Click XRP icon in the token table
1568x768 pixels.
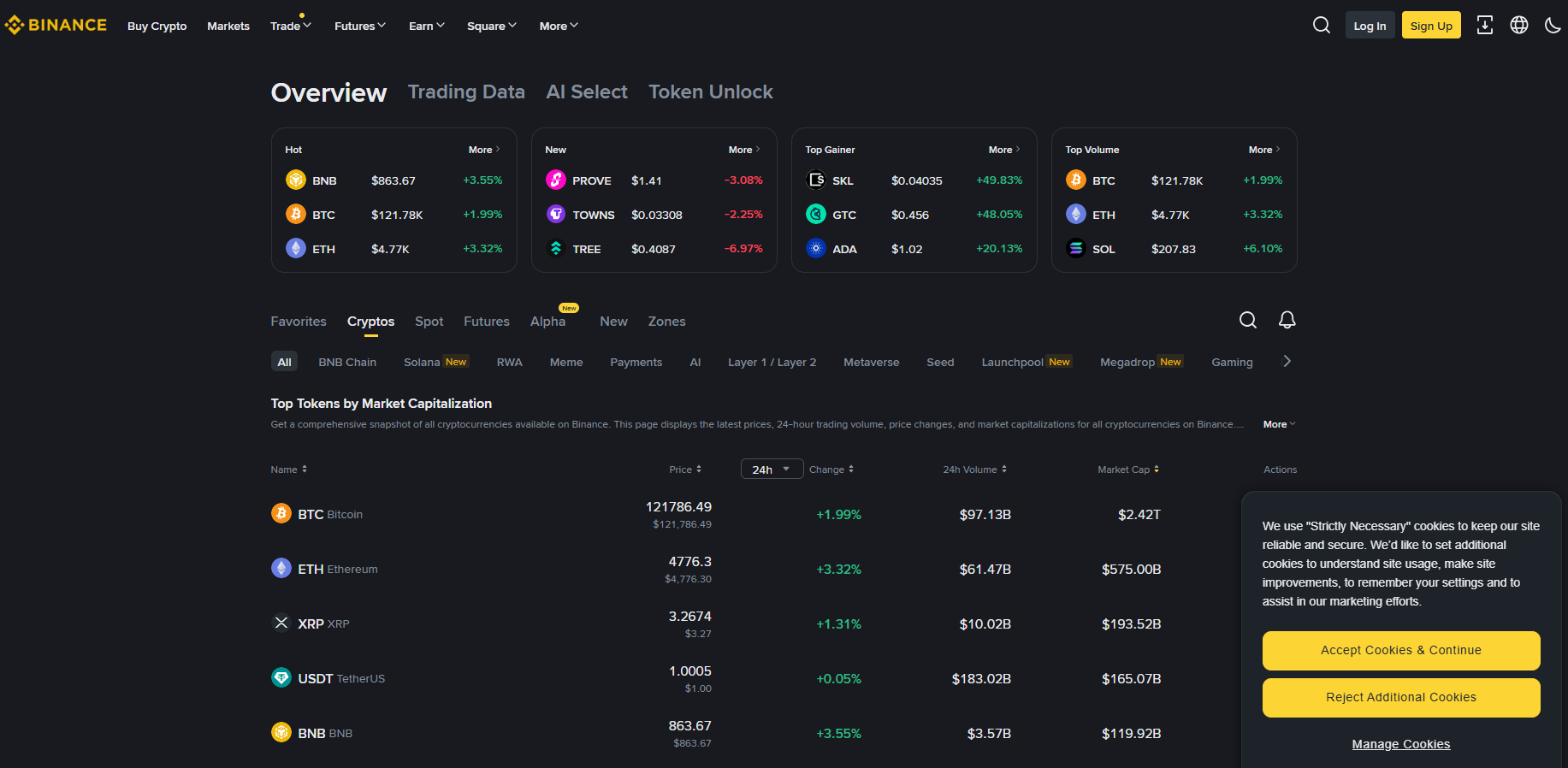(x=281, y=623)
